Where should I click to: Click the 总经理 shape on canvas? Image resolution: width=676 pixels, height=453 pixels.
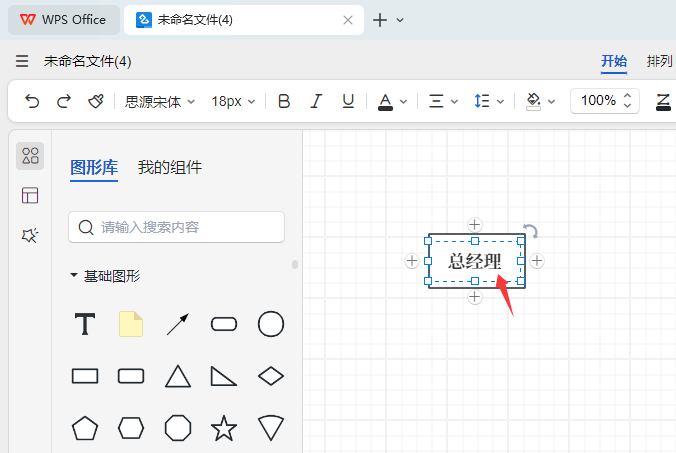475,261
